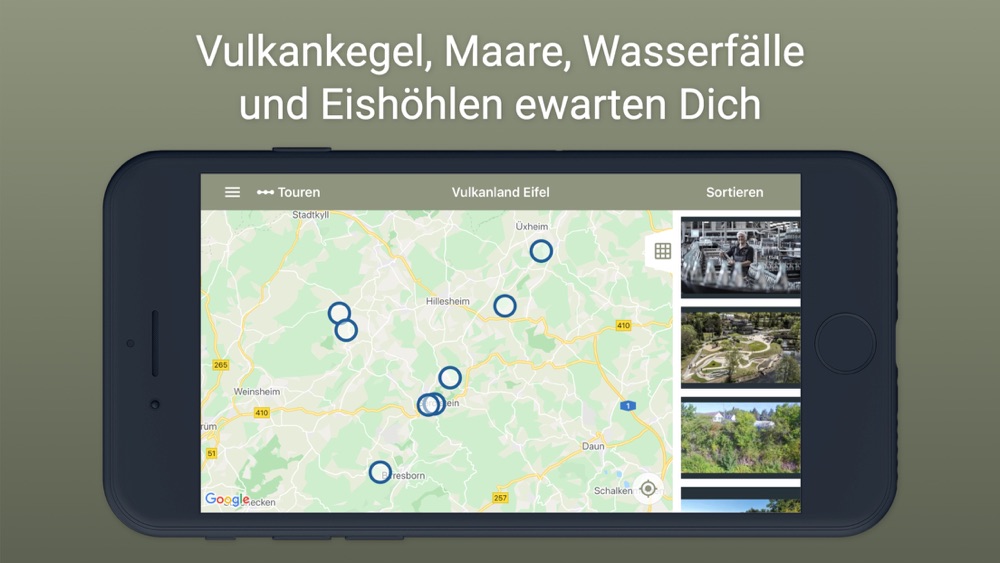Open bottling plant worker thumbnail
Image resolution: width=1000 pixels, height=563 pixels.
740,256
